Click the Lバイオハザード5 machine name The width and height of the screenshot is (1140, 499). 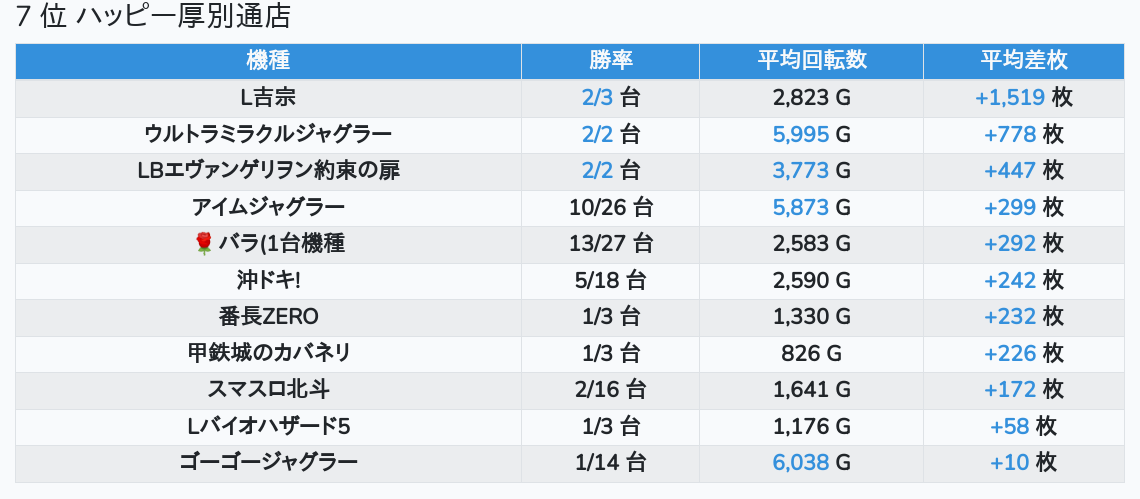pos(268,426)
